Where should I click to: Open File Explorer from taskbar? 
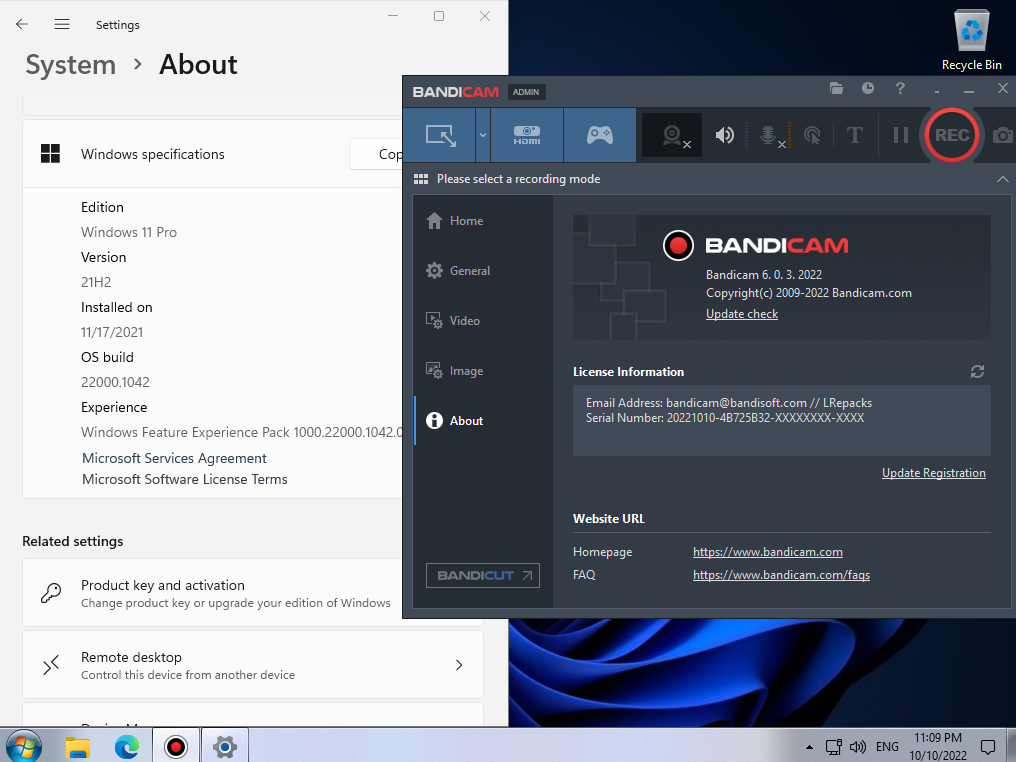tap(78, 746)
